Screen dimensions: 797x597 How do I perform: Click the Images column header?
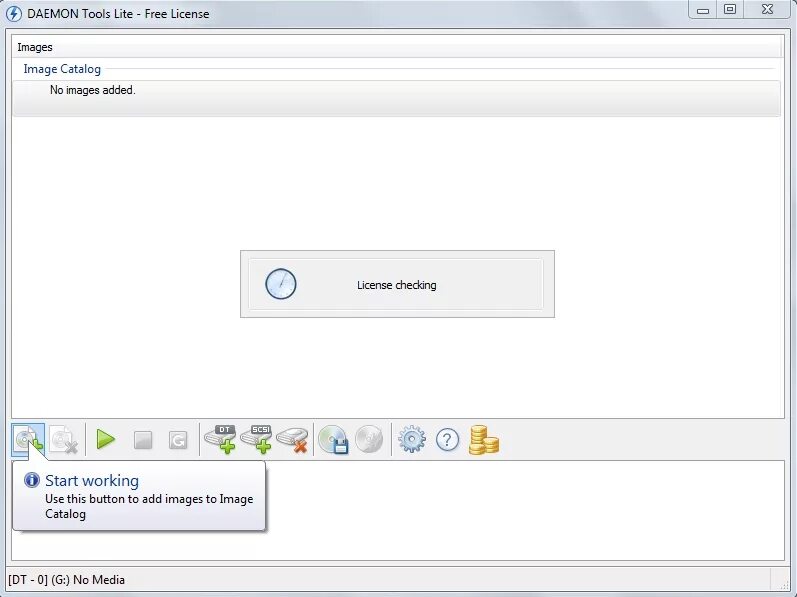[396, 47]
